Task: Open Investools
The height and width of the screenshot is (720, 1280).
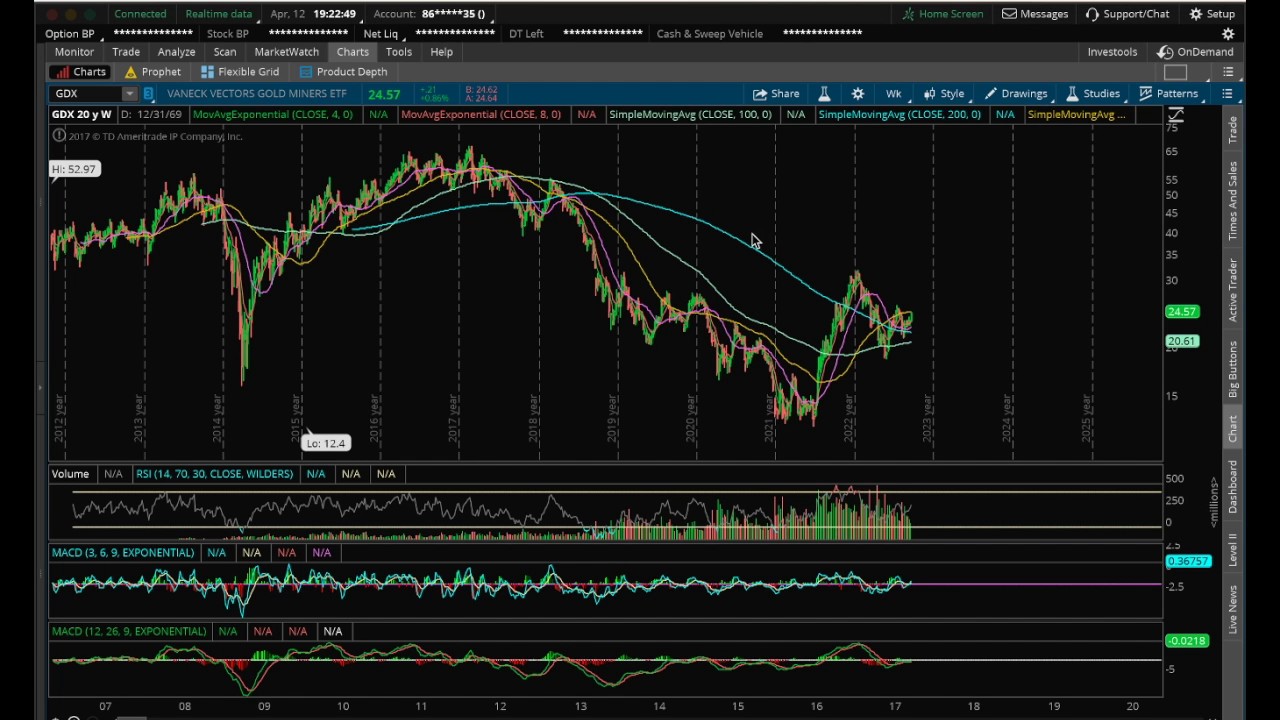Action: tap(1112, 52)
